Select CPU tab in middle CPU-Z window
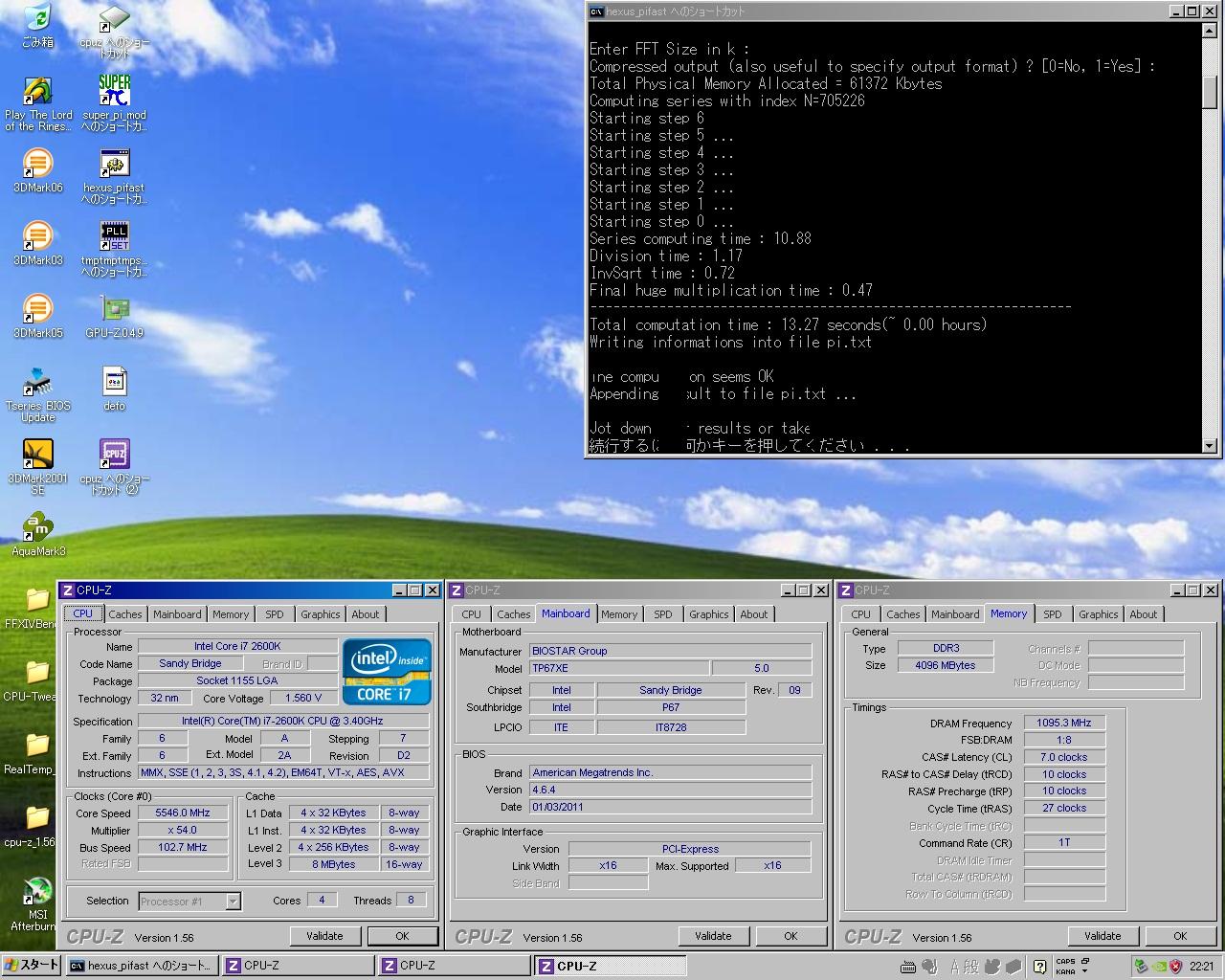1225x980 pixels. pos(471,614)
